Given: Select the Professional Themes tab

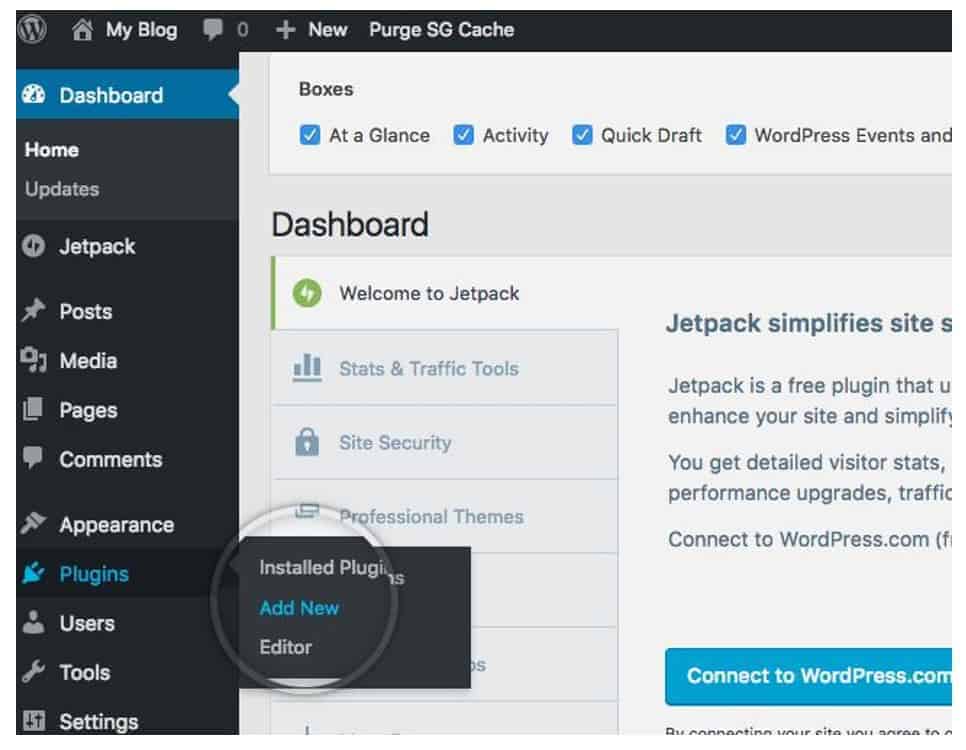Looking at the screenshot, I should [445, 516].
